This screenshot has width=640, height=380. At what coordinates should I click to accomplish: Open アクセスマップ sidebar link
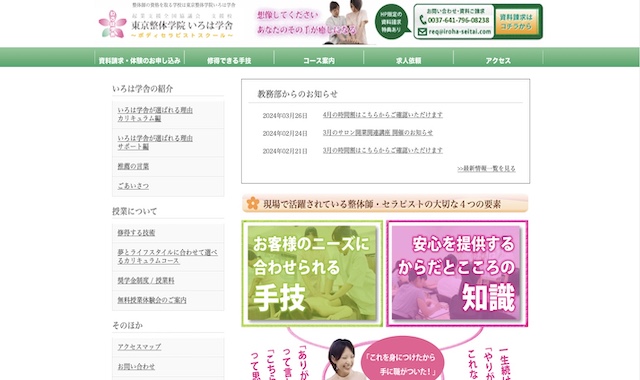(x=139, y=347)
